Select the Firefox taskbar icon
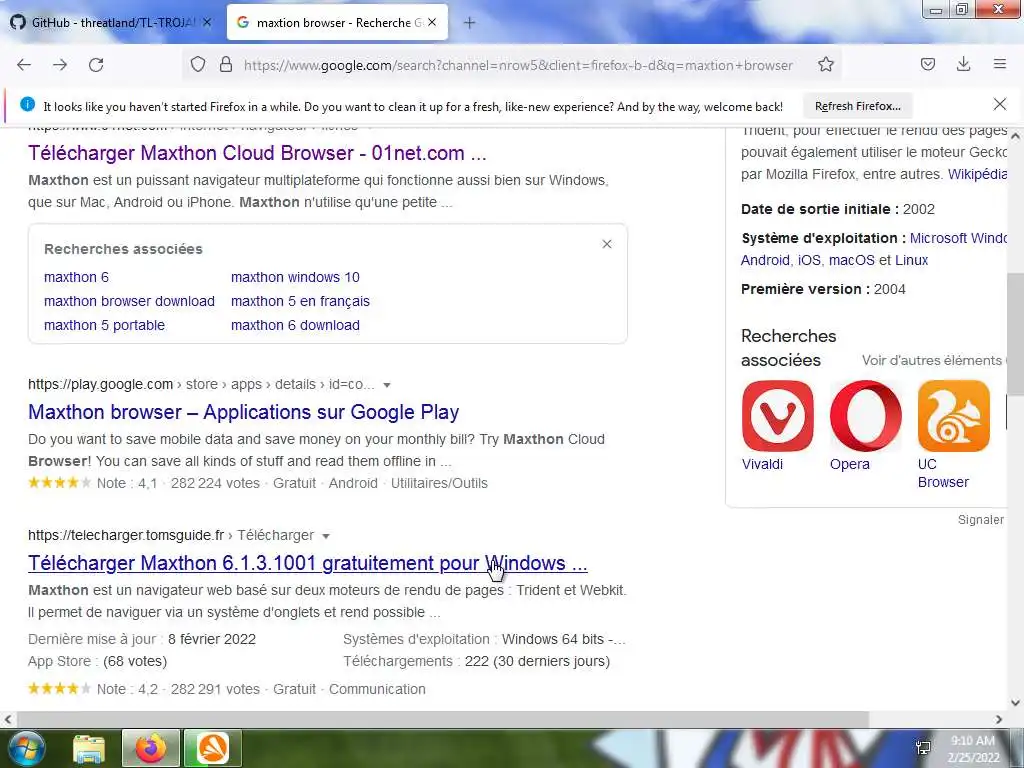The width and height of the screenshot is (1024, 768). 151,748
